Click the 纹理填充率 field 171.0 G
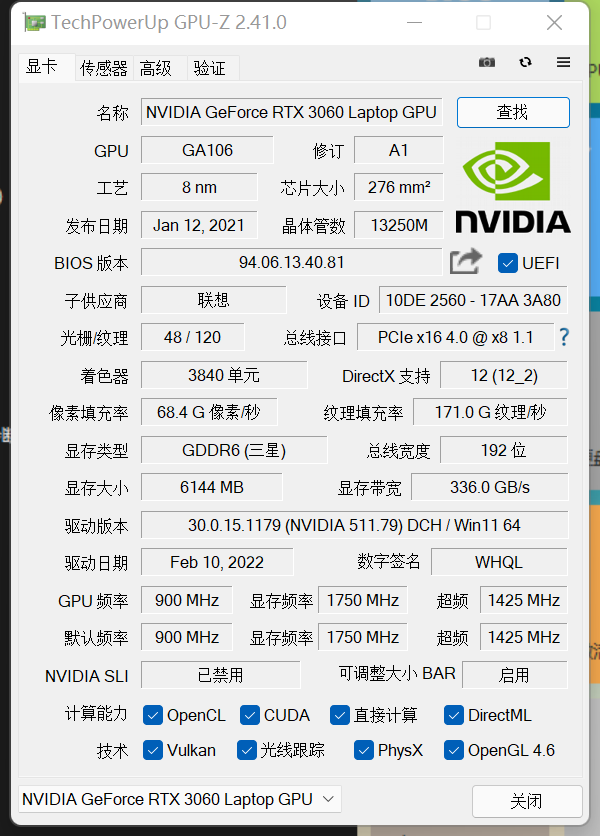This screenshot has height=836, width=600. coord(490,412)
